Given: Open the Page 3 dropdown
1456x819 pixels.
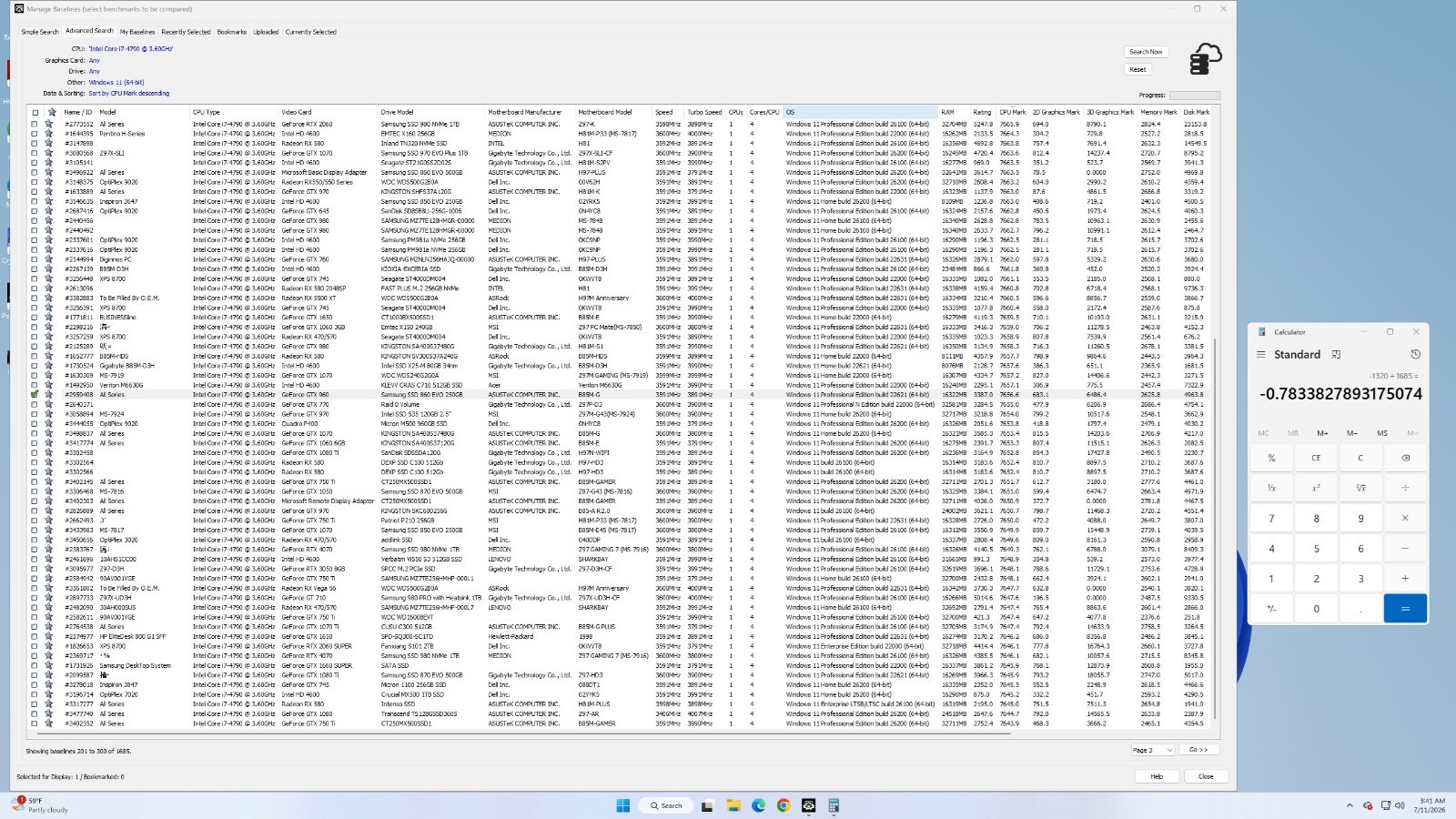Looking at the screenshot, I should pos(1152,750).
